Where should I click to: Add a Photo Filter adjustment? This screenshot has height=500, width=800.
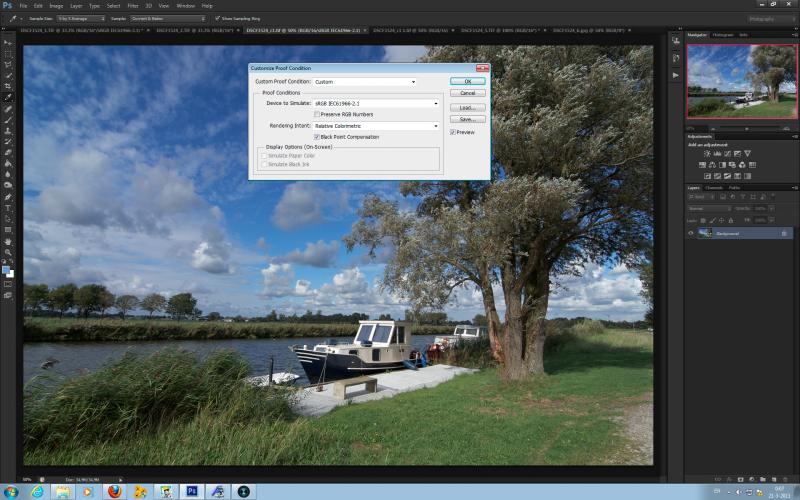(732, 165)
